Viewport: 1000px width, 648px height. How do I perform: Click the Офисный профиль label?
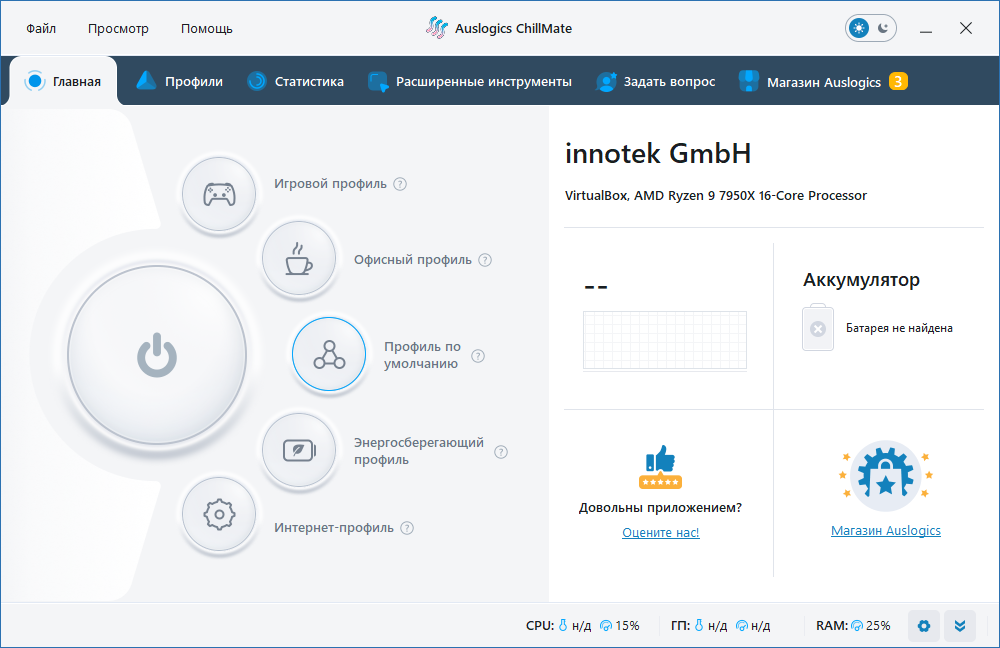413,260
